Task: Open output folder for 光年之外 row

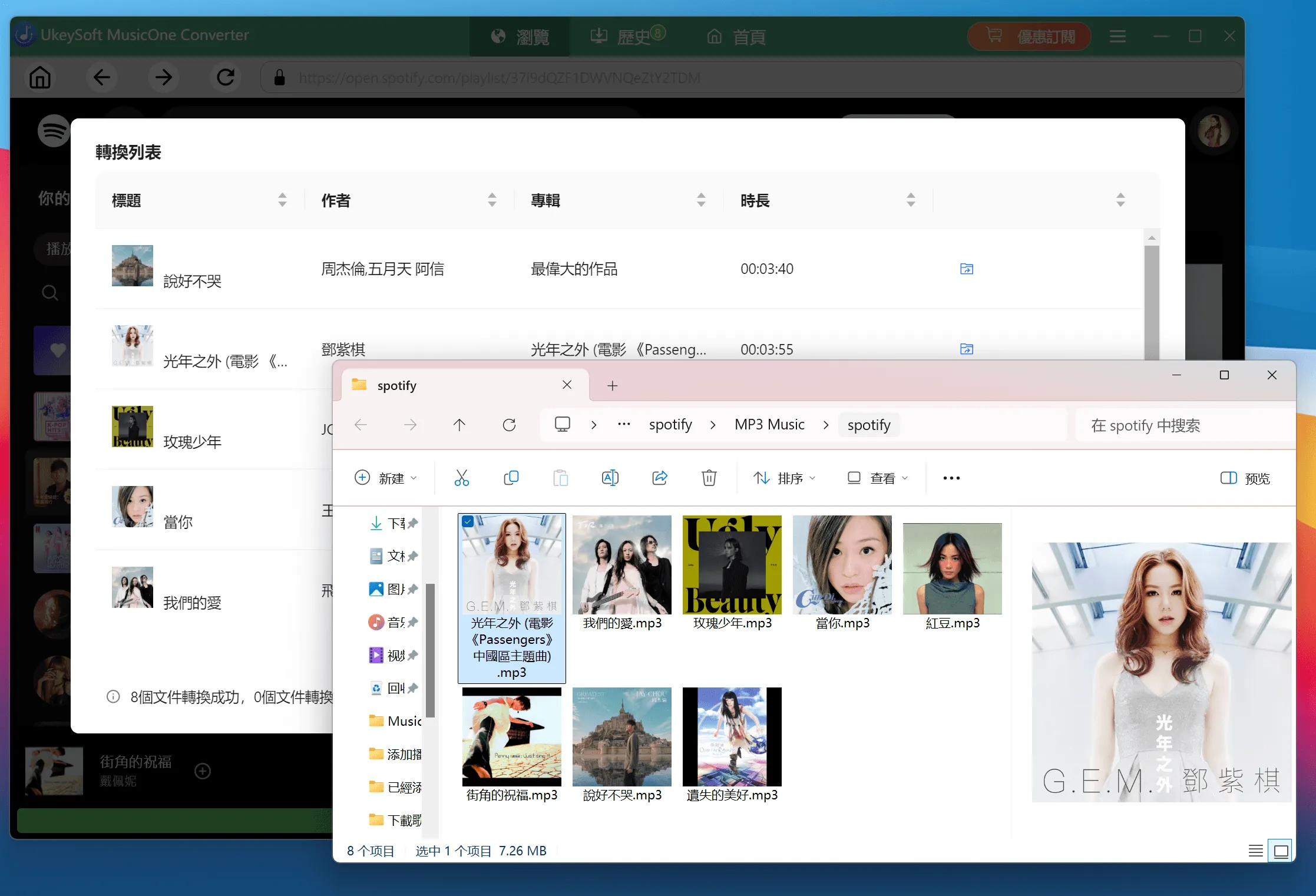Action: 967,349
